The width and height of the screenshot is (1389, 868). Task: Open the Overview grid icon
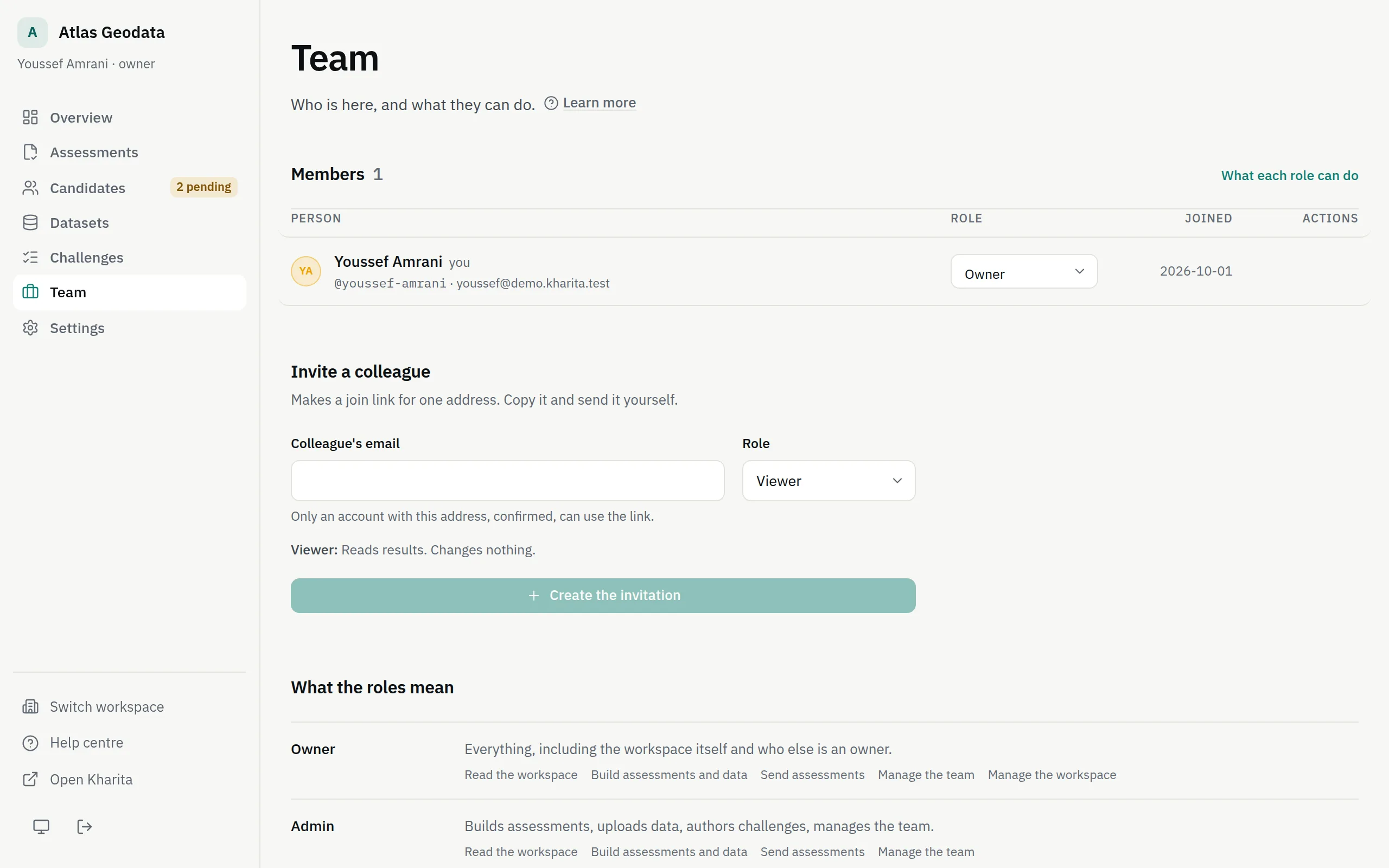pyautogui.click(x=30, y=117)
